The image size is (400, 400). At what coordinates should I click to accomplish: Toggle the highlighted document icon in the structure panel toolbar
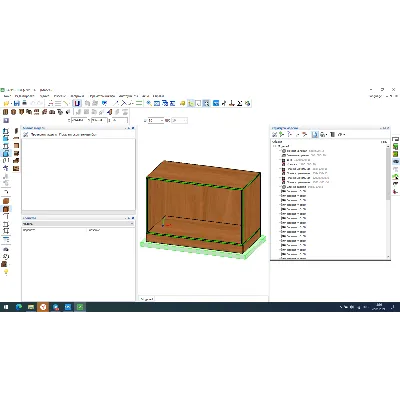(315, 134)
